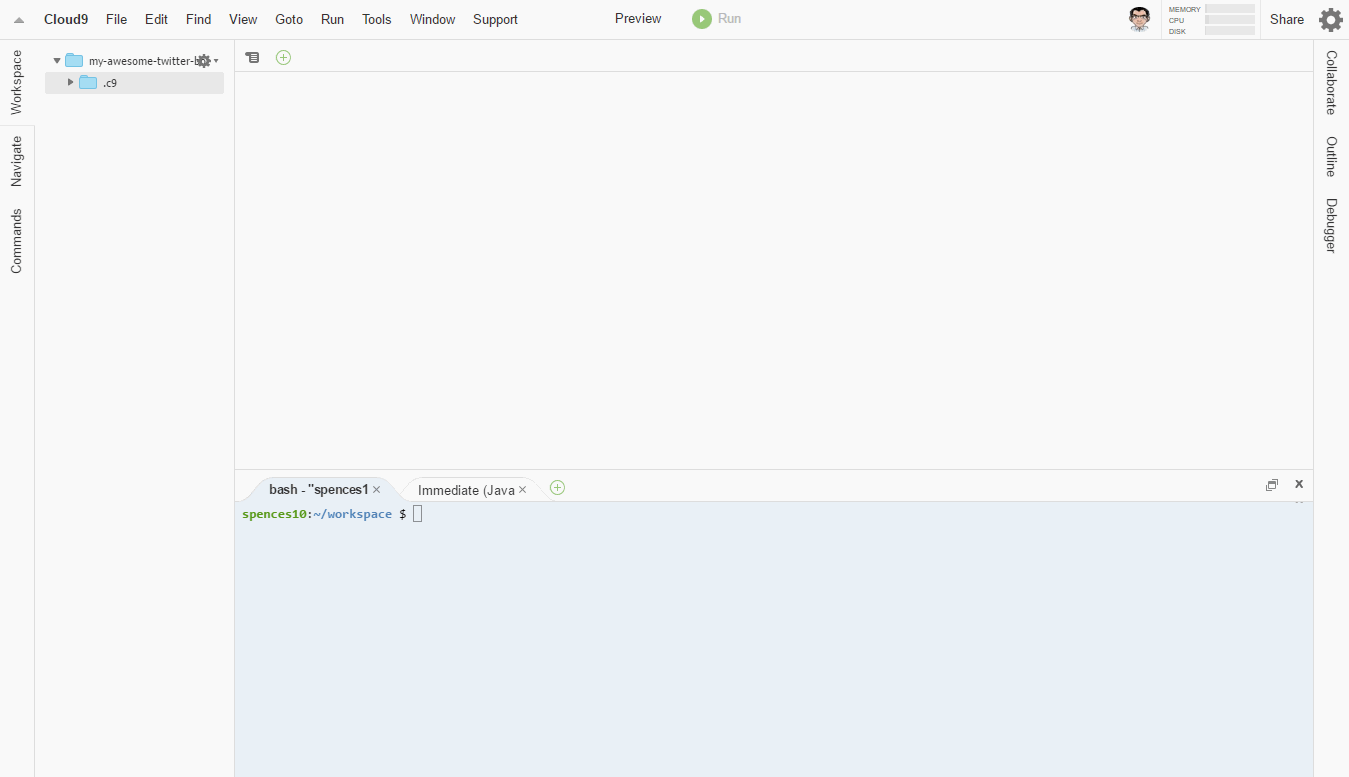The width and height of the screenshot is (1349, 777).
Task: Click the Preview button
Action: 638,18
